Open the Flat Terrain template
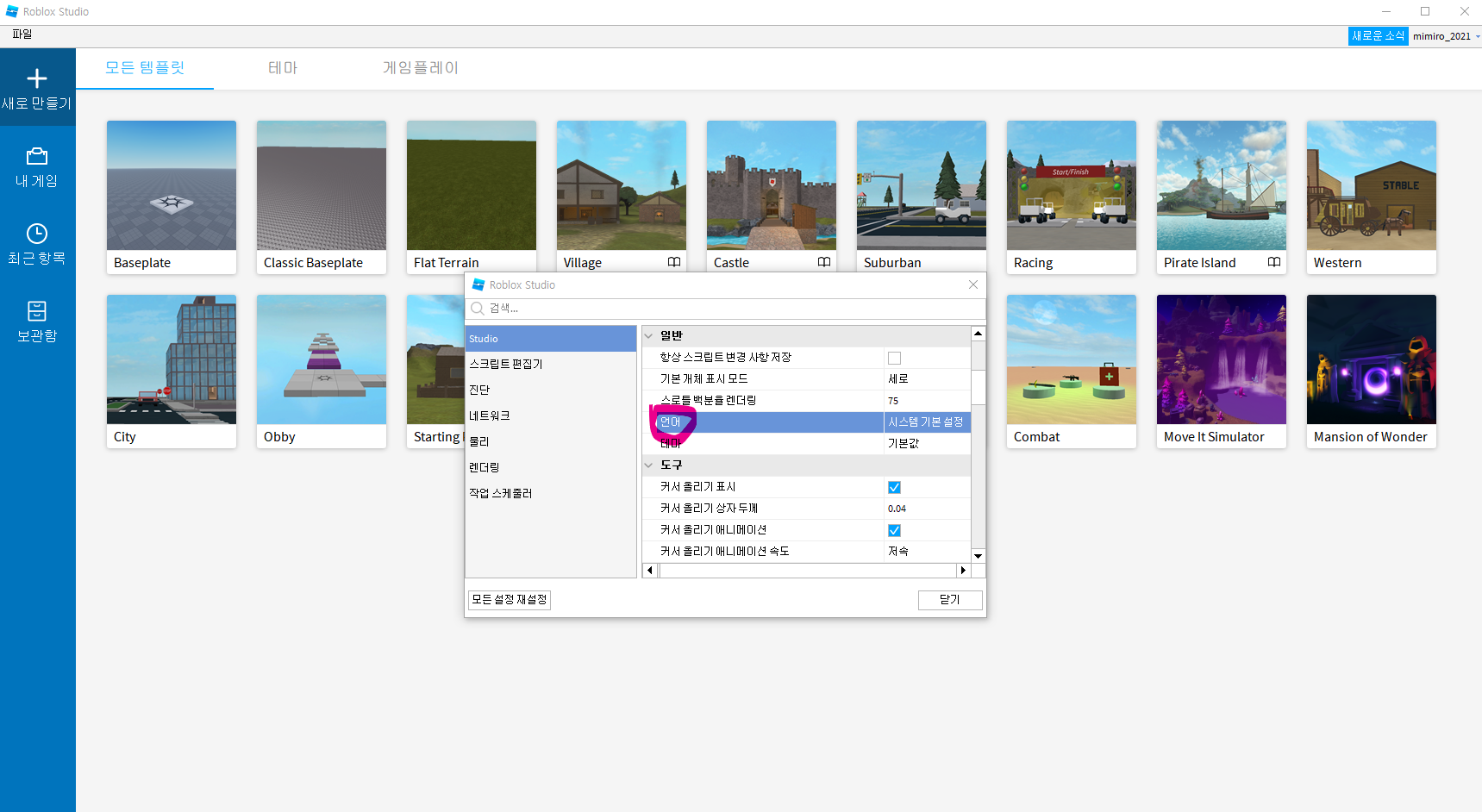The width and height of the screenshot is (1482, 812). point(472,197)
